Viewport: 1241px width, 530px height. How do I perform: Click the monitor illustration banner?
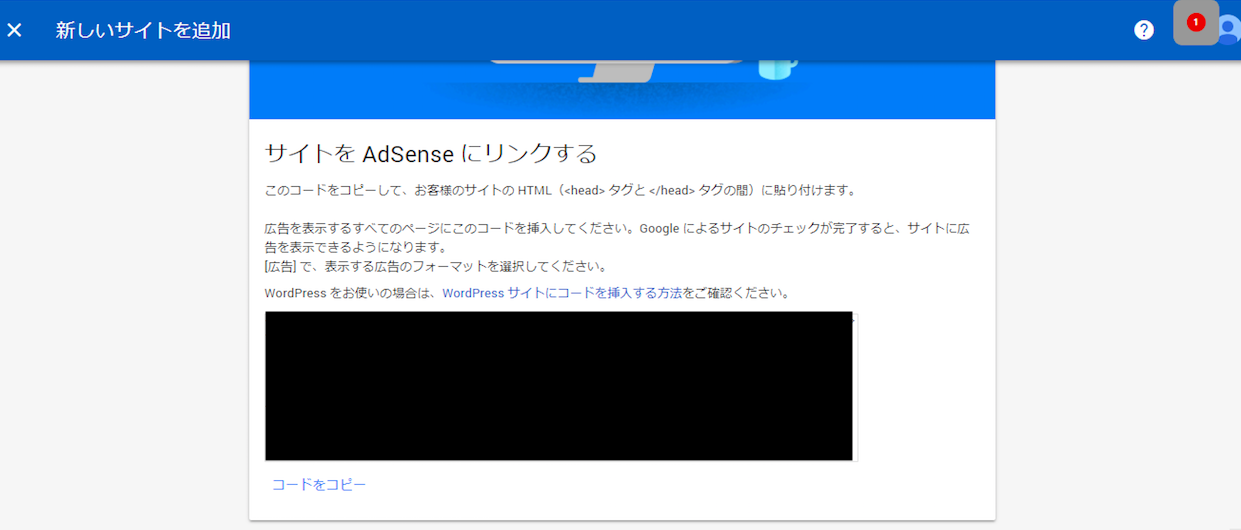point(622,90)
